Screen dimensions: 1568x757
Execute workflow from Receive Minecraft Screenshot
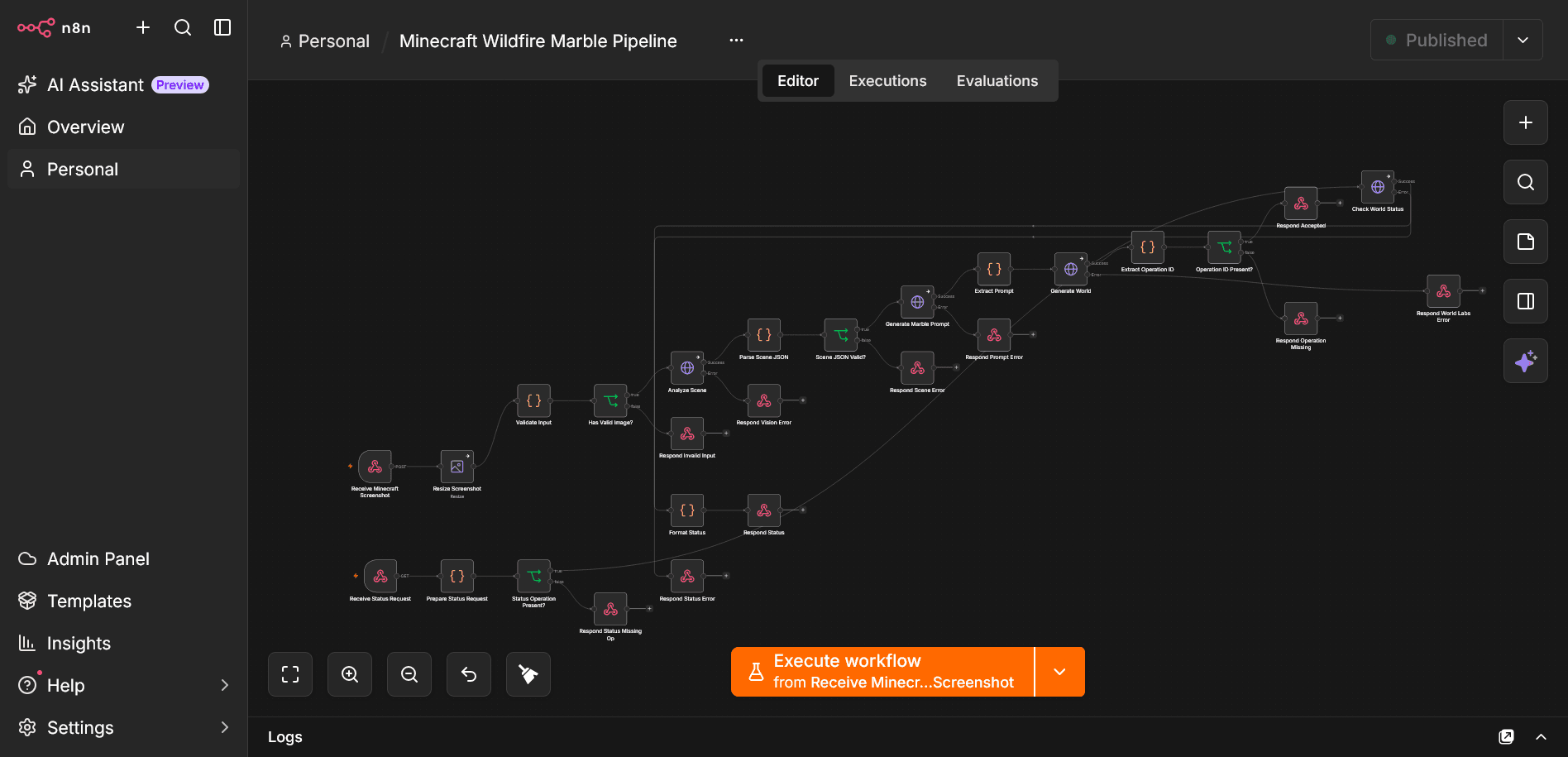tap(882, 672)
